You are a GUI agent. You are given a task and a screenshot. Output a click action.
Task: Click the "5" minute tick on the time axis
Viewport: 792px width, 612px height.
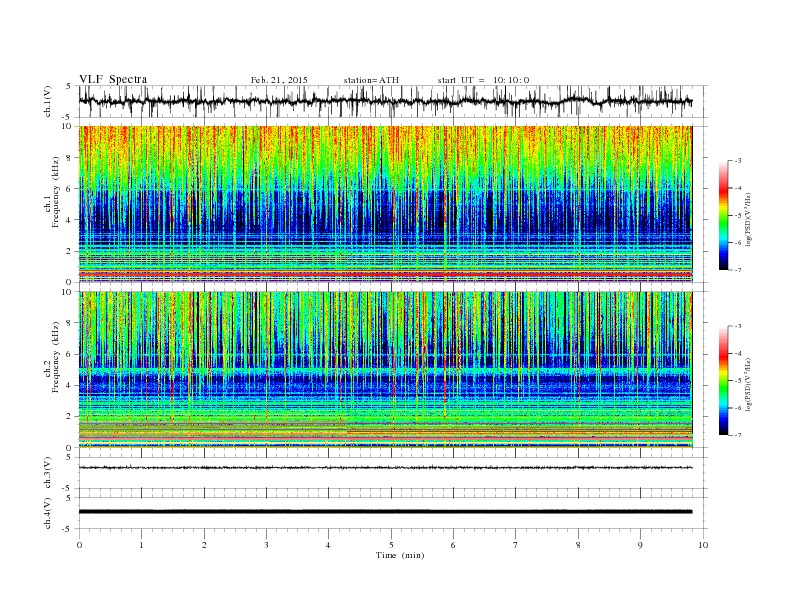click(391, 545)
